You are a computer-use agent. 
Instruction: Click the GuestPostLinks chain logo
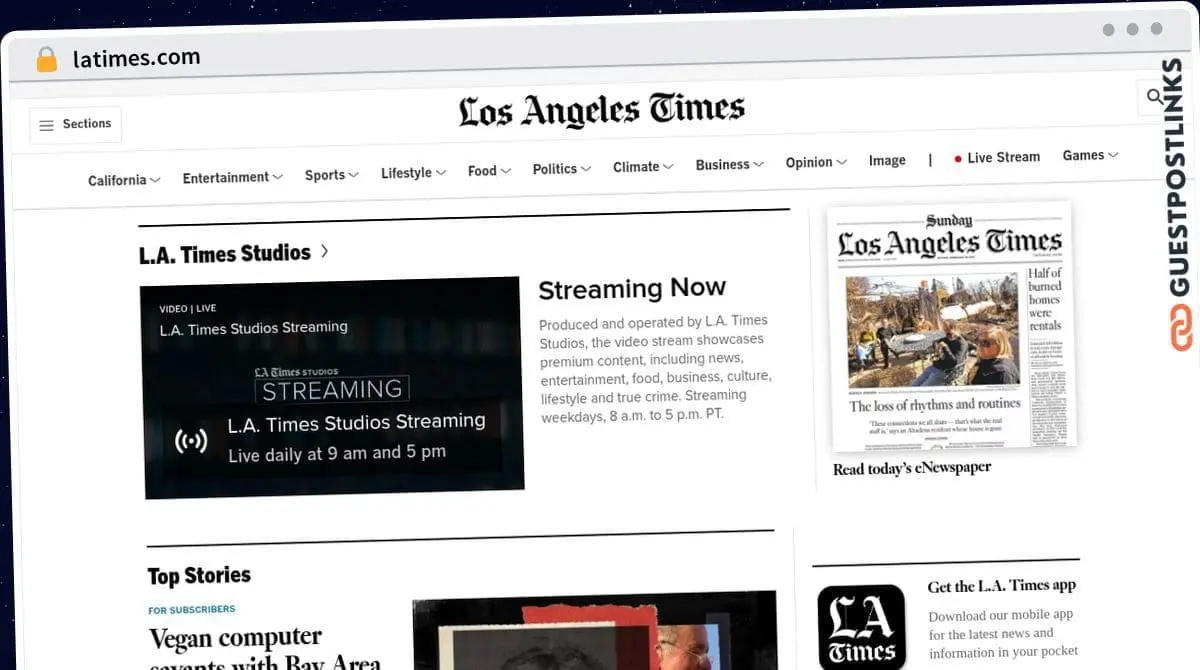[1182, 329]
